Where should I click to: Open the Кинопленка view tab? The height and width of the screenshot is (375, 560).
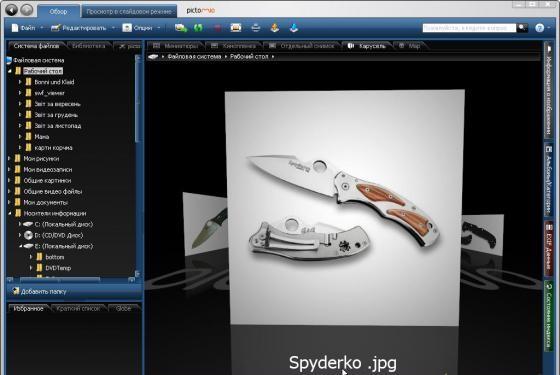pyautogui.click(x=234, y=46)
